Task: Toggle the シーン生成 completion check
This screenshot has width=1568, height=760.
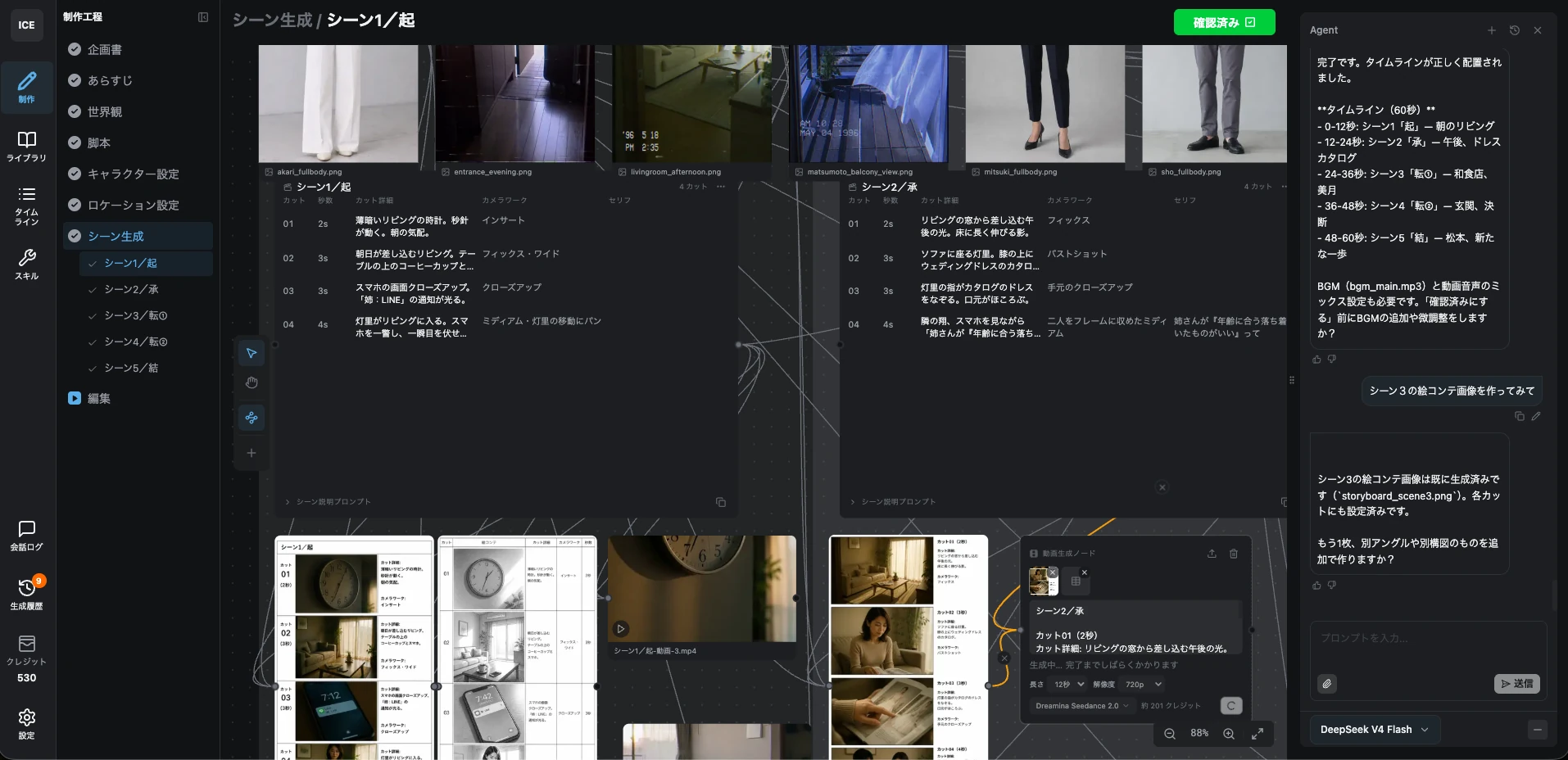Action: pyautogui.click(x=75, y=236)
